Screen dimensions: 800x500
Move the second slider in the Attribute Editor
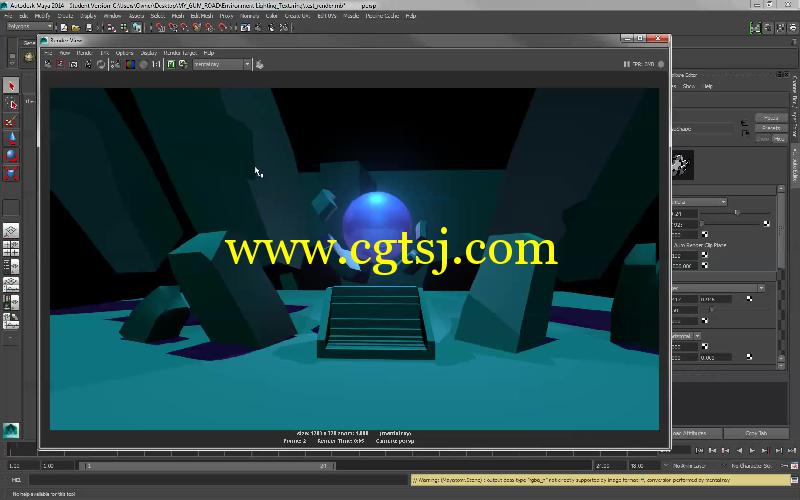pyautogui.click(x=702, y=224)
